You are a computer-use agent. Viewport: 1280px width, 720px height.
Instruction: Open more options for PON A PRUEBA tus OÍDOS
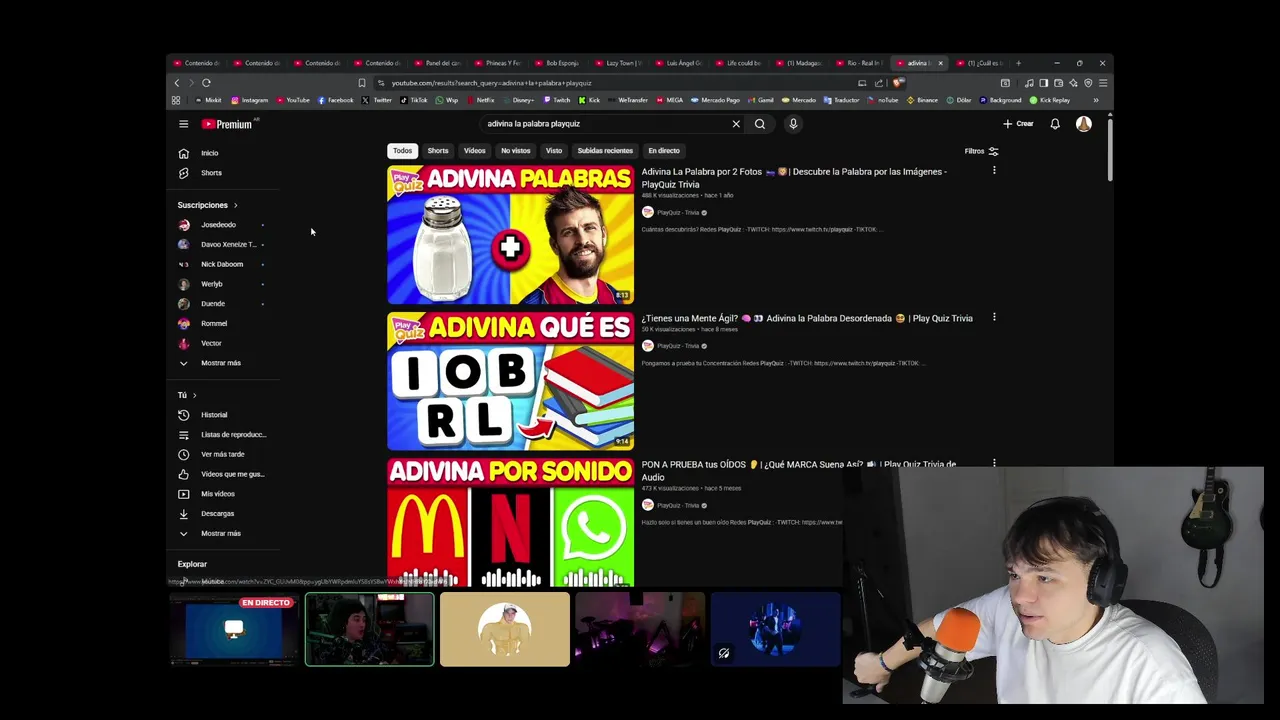[x=994, y=464]
